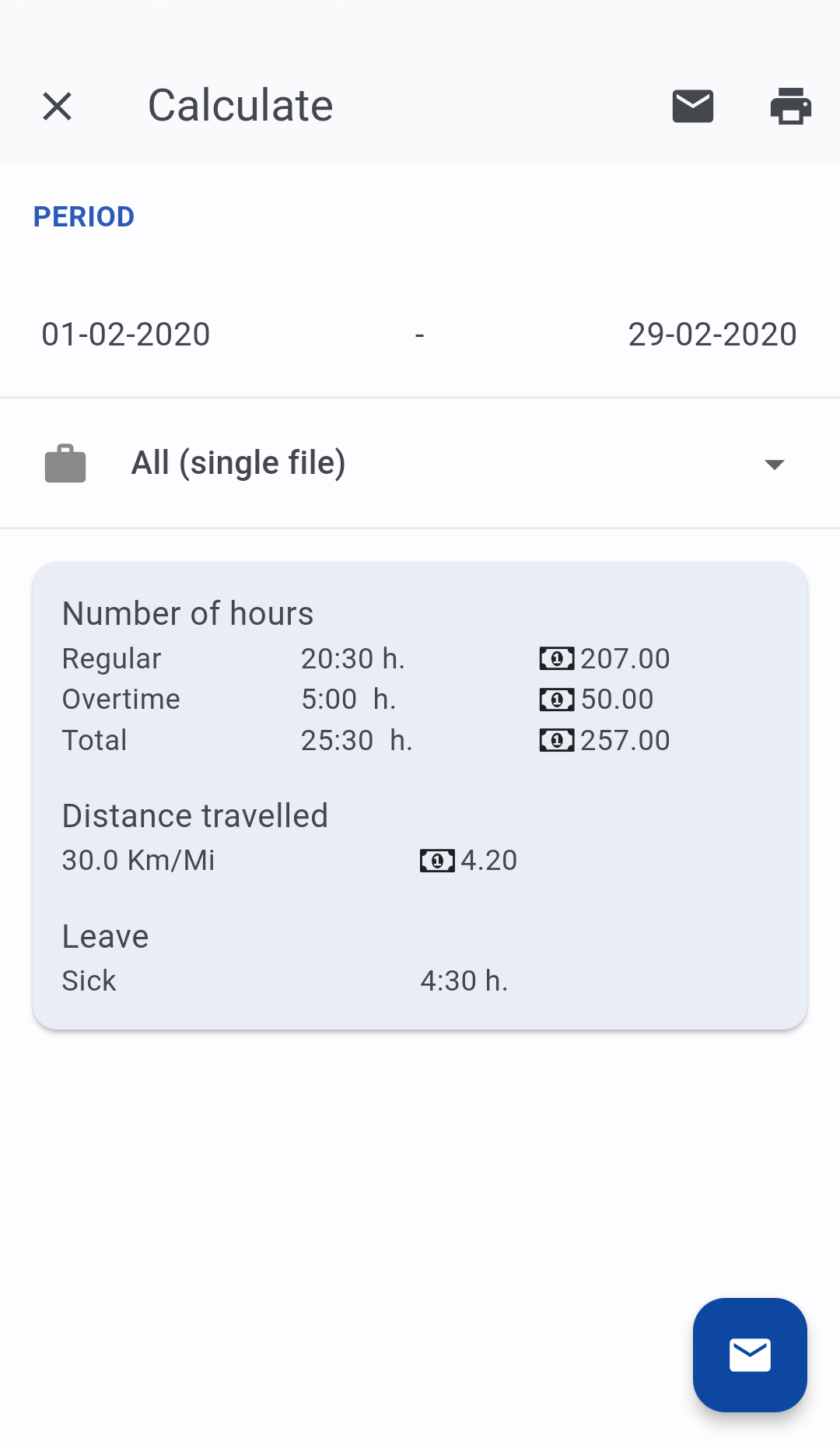Tap the printer icon in header
The height and width of the screenshot is (1445, 840).
click(x=790, y=106)
